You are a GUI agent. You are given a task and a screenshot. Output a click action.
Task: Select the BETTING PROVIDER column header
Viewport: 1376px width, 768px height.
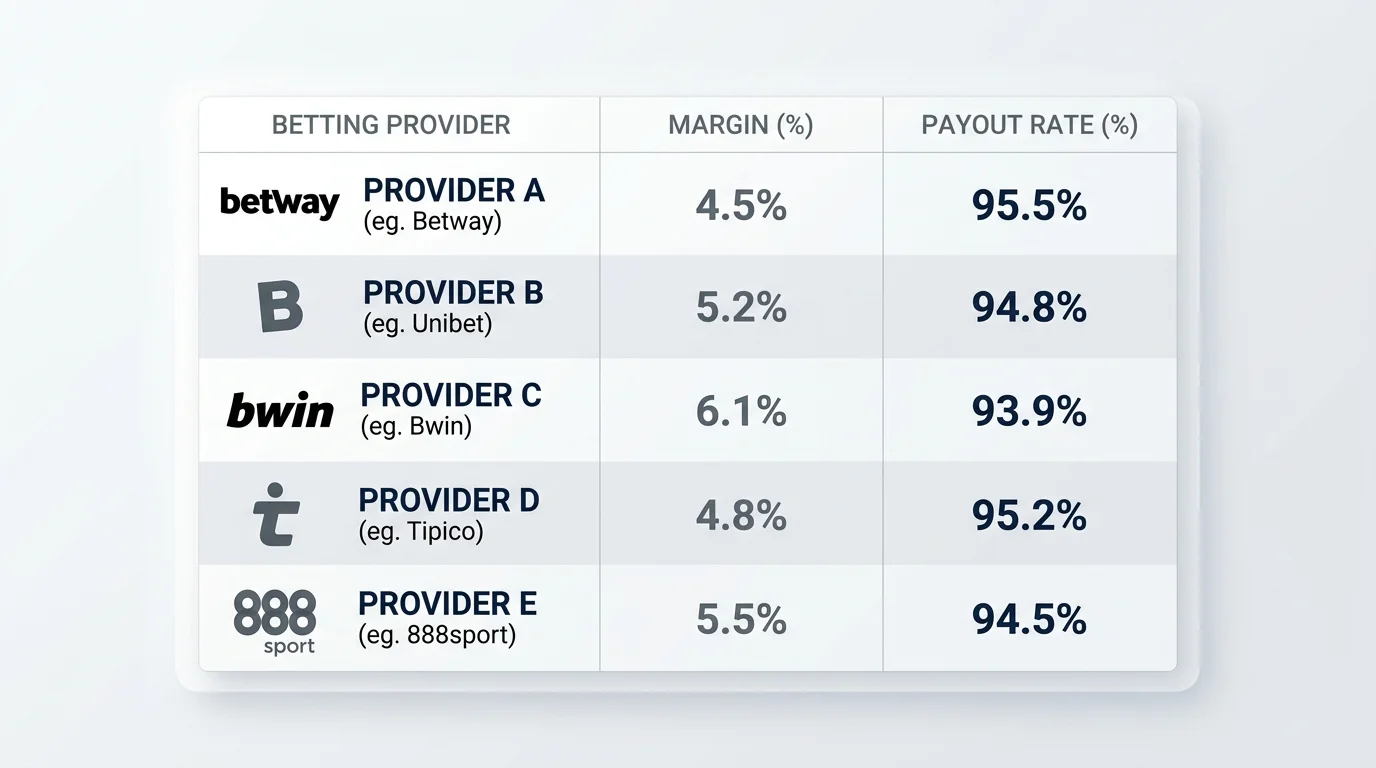point(391,125)
